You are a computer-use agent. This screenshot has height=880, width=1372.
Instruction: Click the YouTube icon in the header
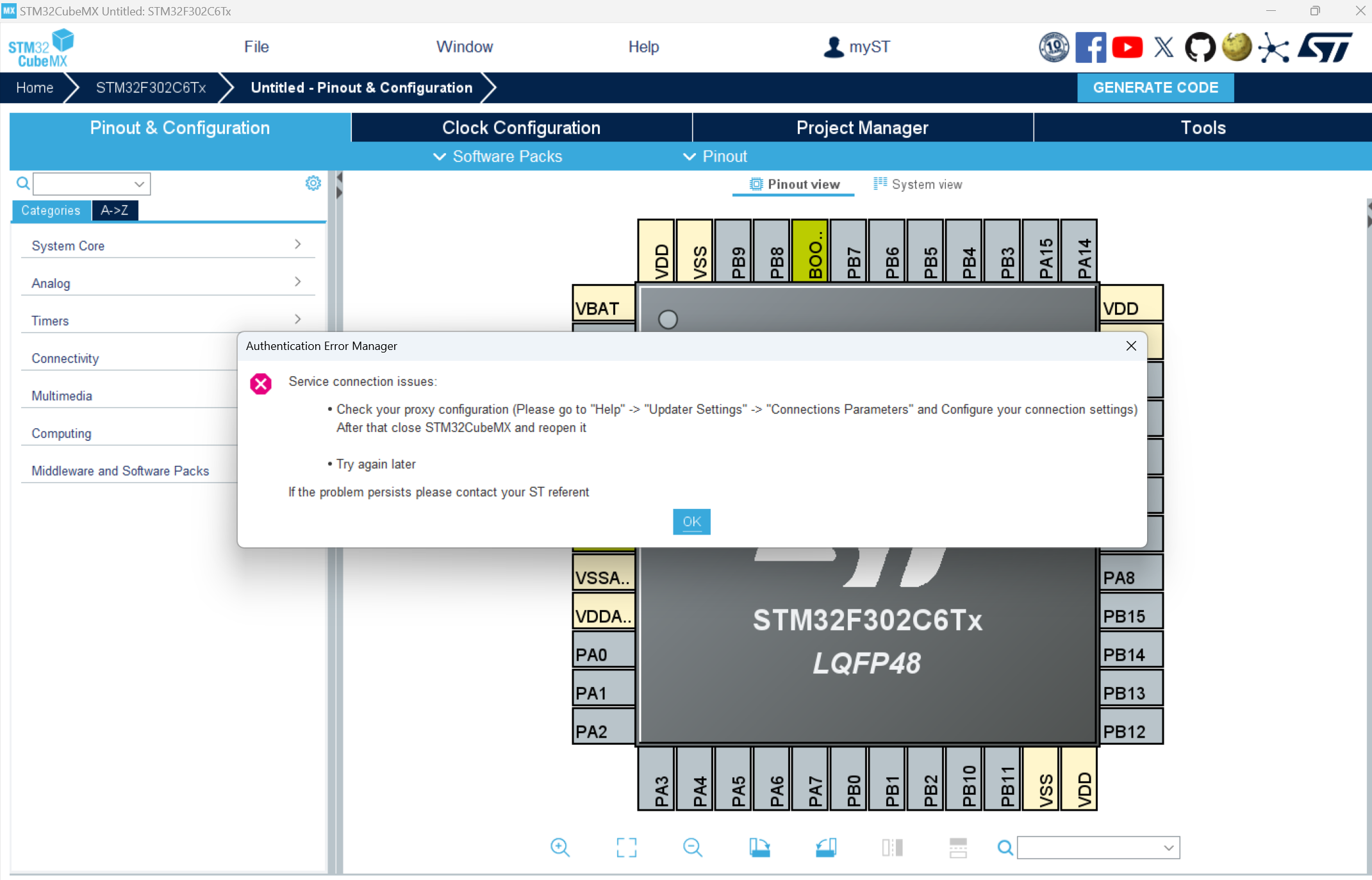tap(1127, 47)
